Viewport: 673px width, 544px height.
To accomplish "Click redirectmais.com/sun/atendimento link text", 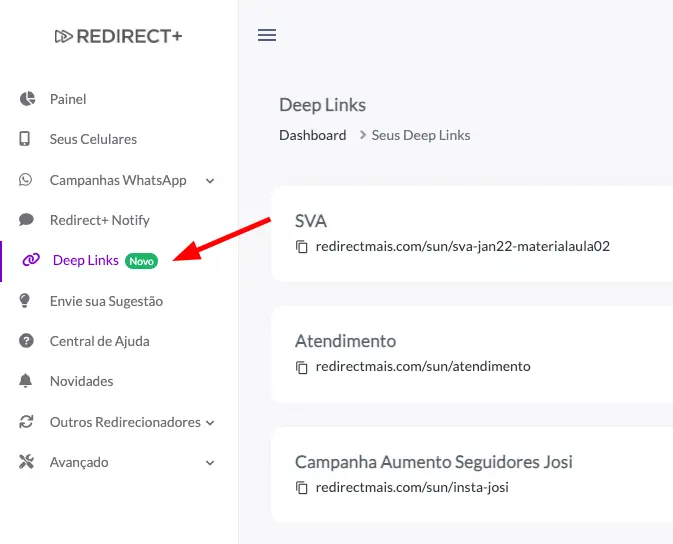I will (x=423, y=366).
